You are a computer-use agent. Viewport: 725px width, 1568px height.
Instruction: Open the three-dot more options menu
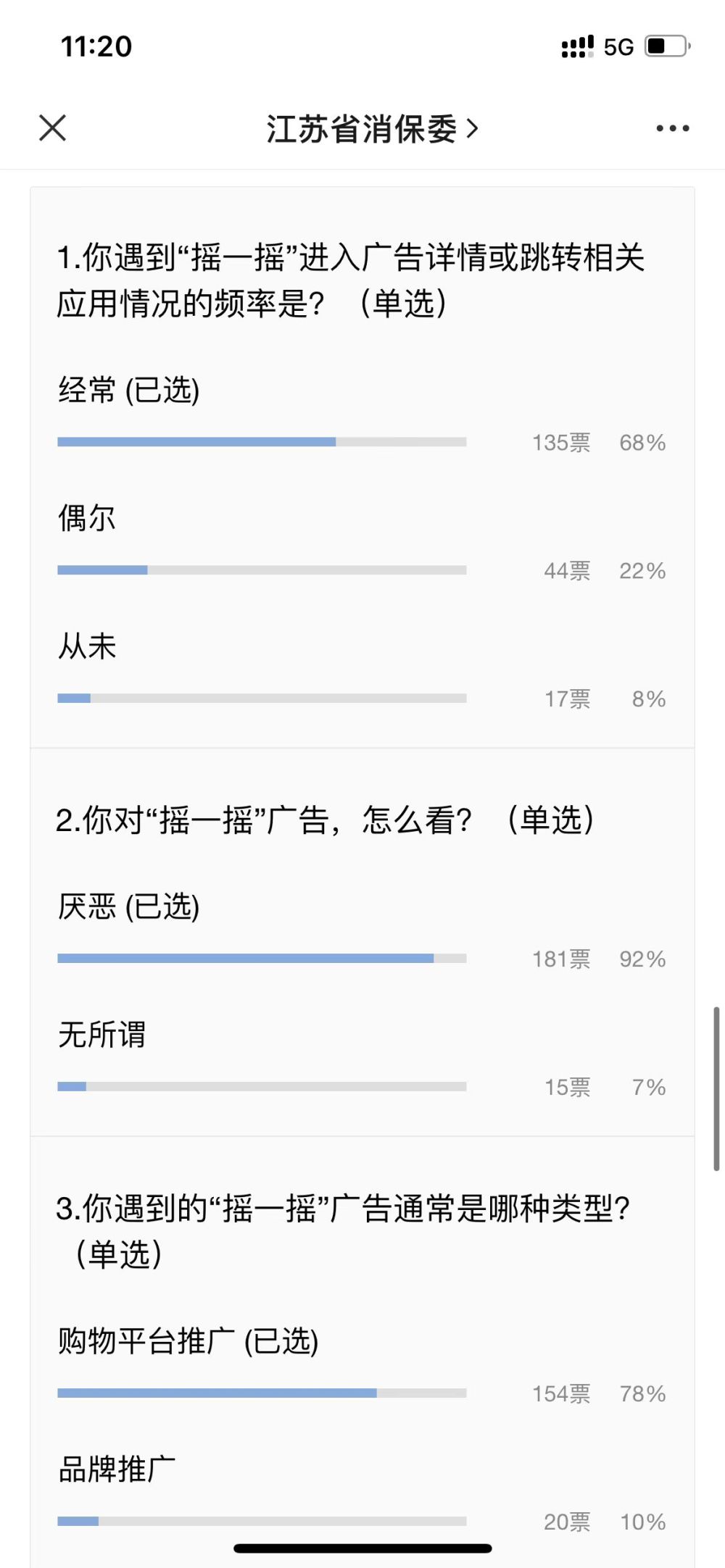click(672, 128)
